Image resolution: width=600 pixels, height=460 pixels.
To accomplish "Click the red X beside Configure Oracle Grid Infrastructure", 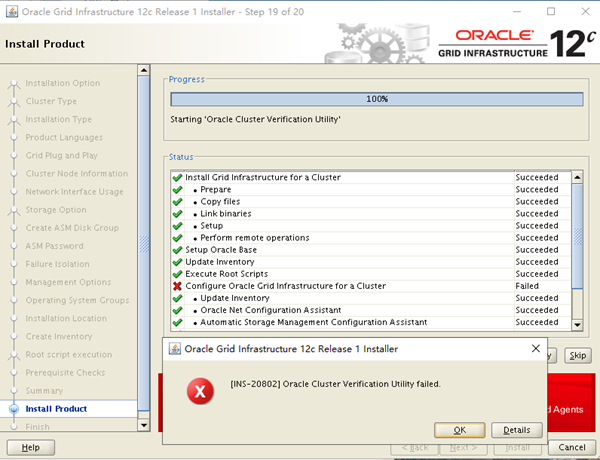I will click(177, 286).
